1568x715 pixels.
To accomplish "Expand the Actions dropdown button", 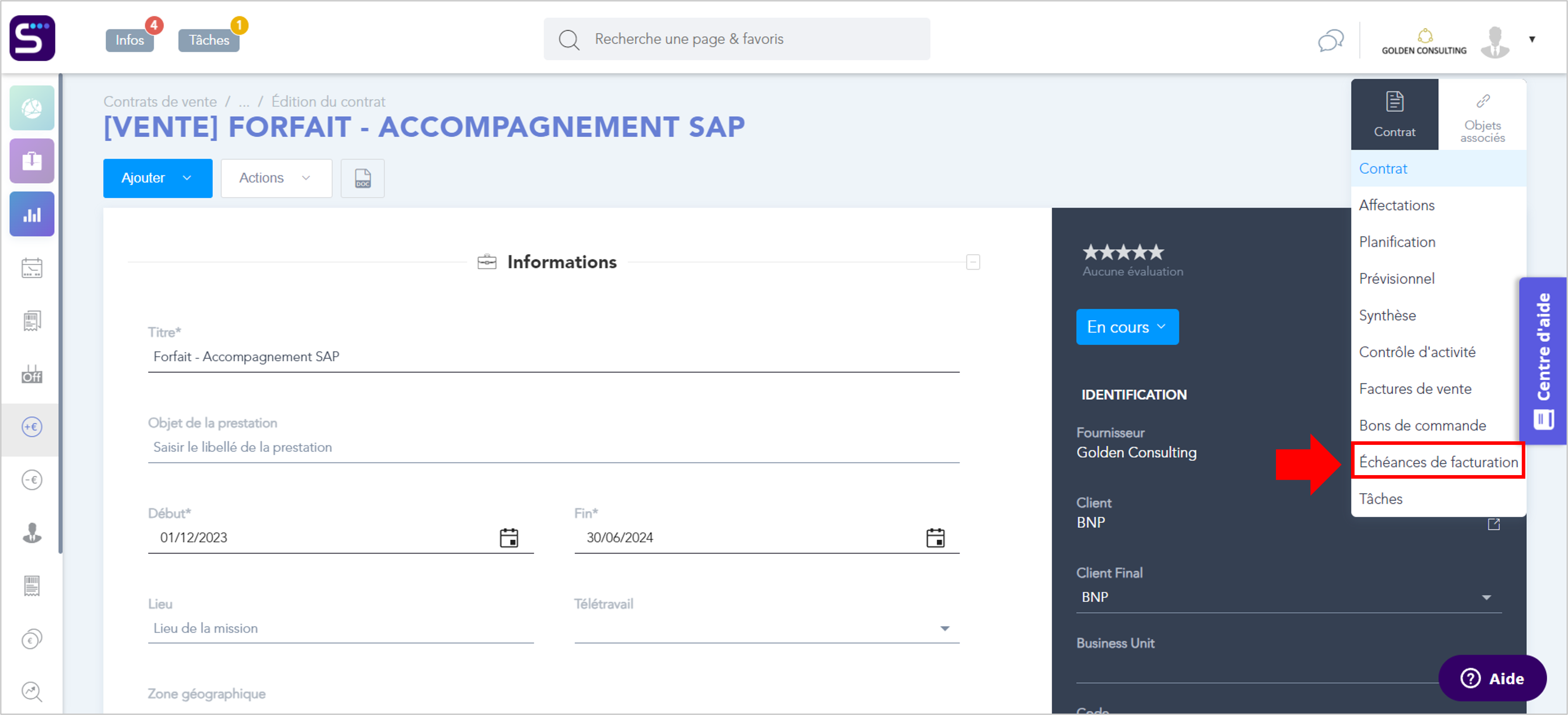I will [276, 178].
